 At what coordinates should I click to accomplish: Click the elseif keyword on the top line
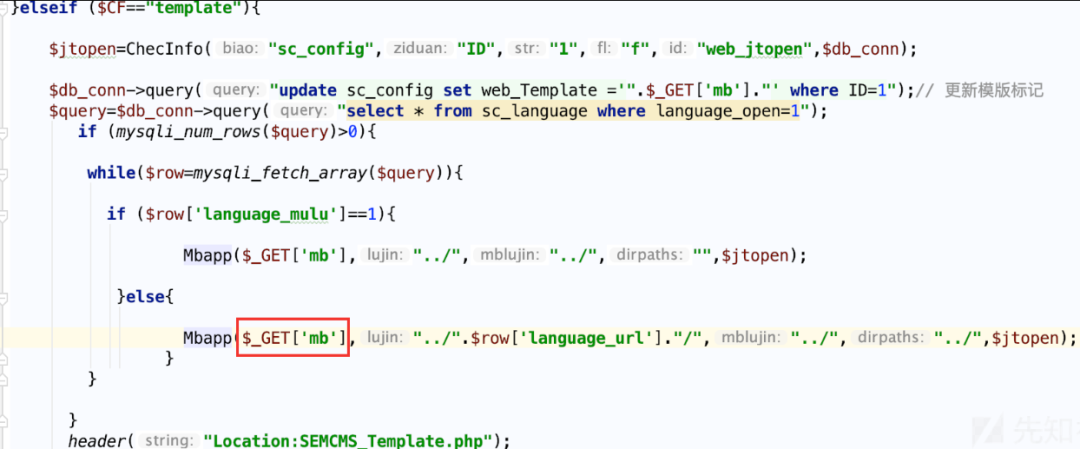tap(46, 9)
